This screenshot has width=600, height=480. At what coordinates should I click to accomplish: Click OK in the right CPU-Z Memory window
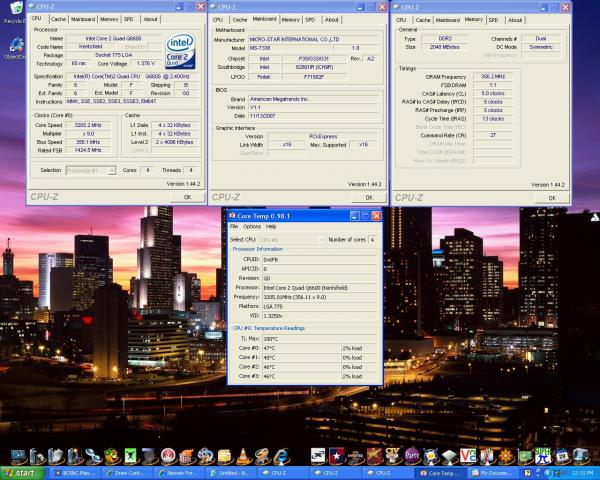pyautogui.click(x=552, y=198)
